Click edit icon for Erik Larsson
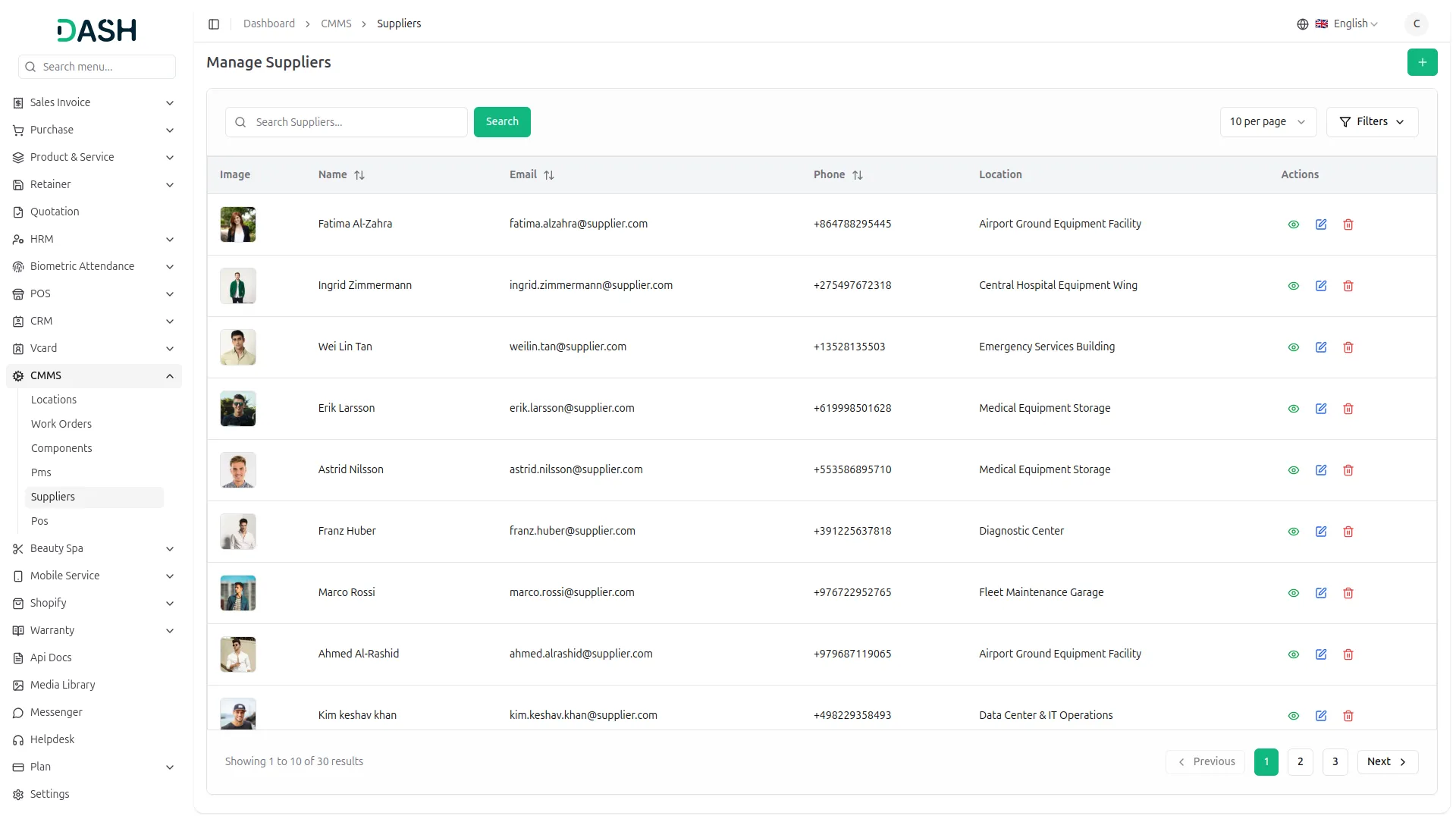 point(1320,409)
